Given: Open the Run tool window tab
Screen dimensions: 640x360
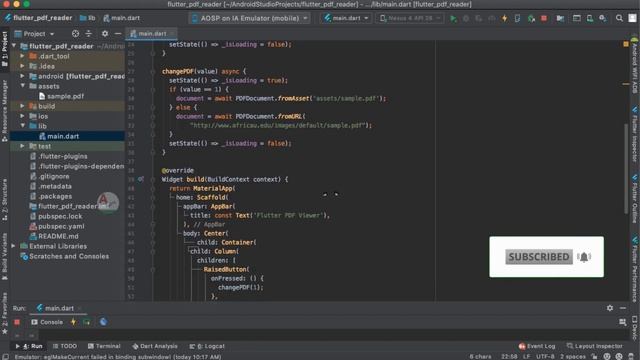Looking at the screenshot, I should 29,346.
